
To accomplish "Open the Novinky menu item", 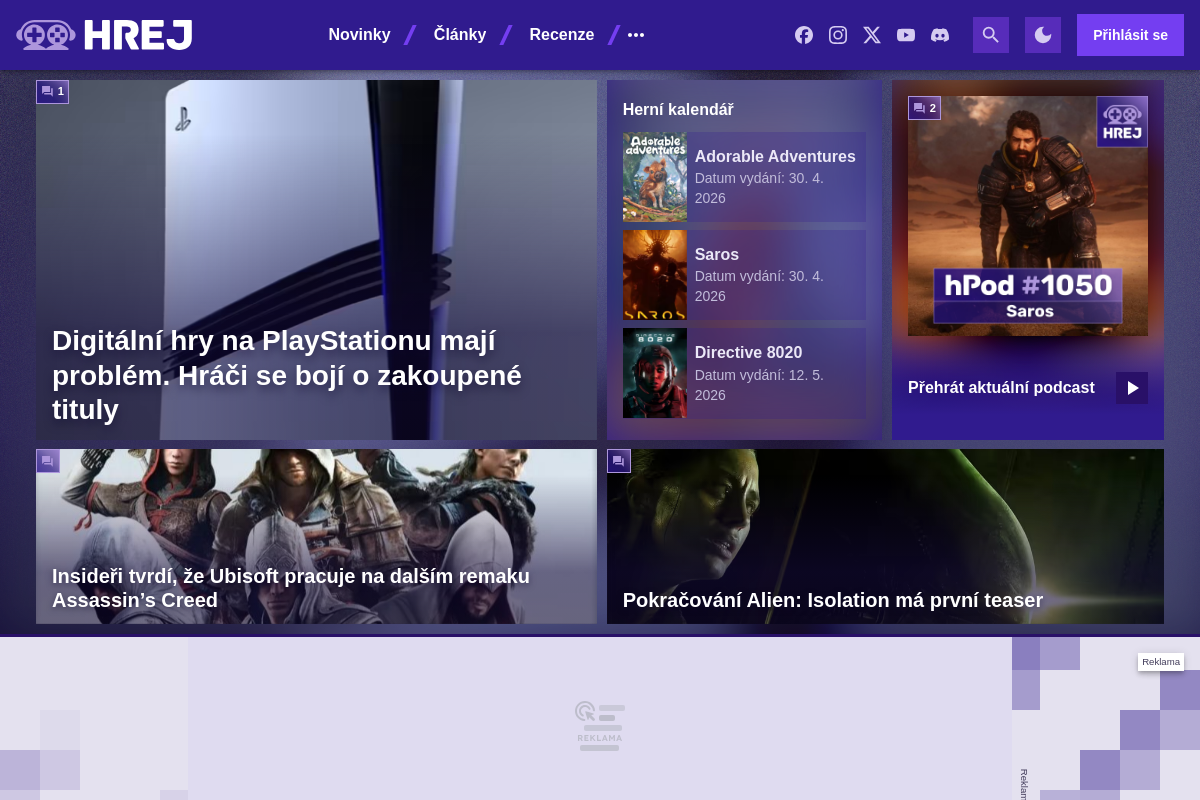I will (359, 35).
